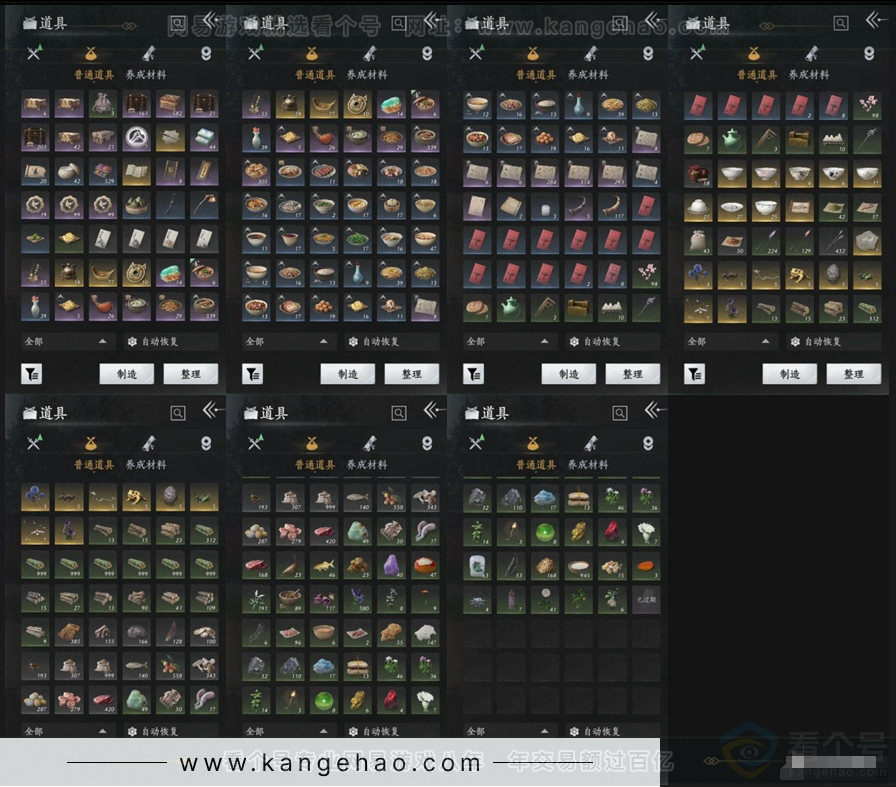The width and height of the screenshot is (896, 787).
Task: Click 制造 in the porcelain-bowls panel
Action: tap(790, 374)
